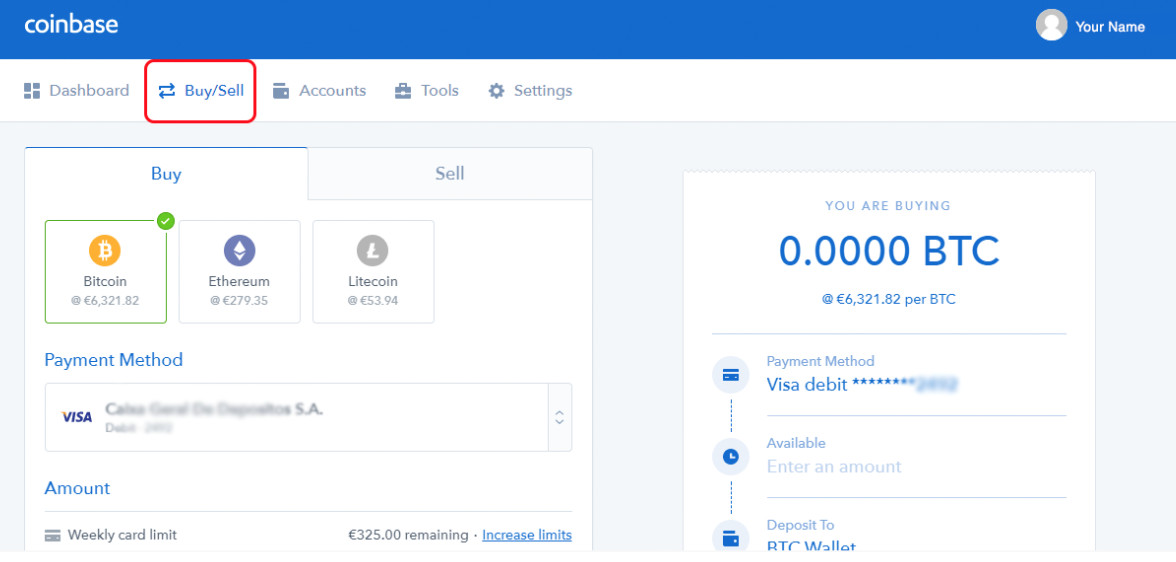Open the Settings page
The image size is (1176, 562).
coord(530,91)
